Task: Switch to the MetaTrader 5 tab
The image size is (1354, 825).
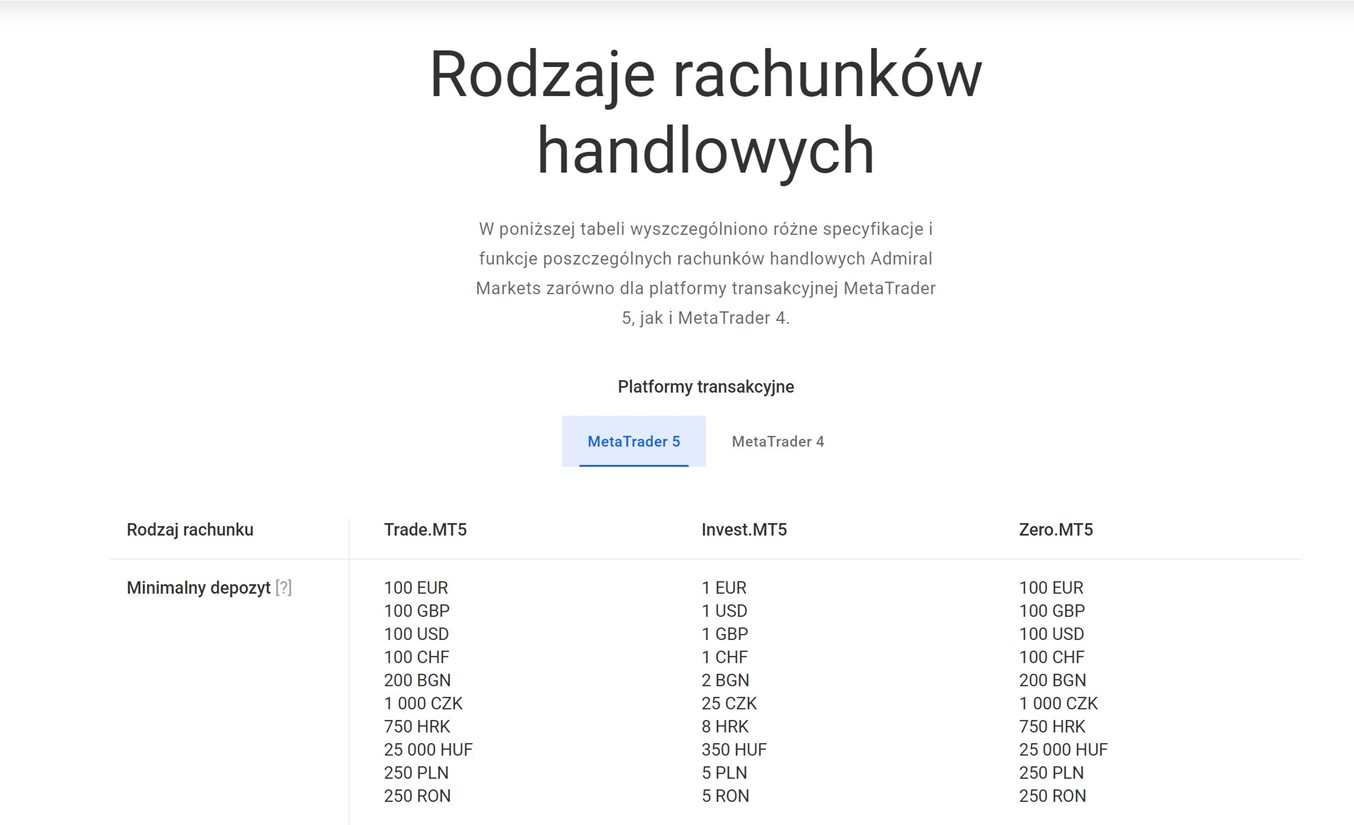Action: (x=634, y=441)
